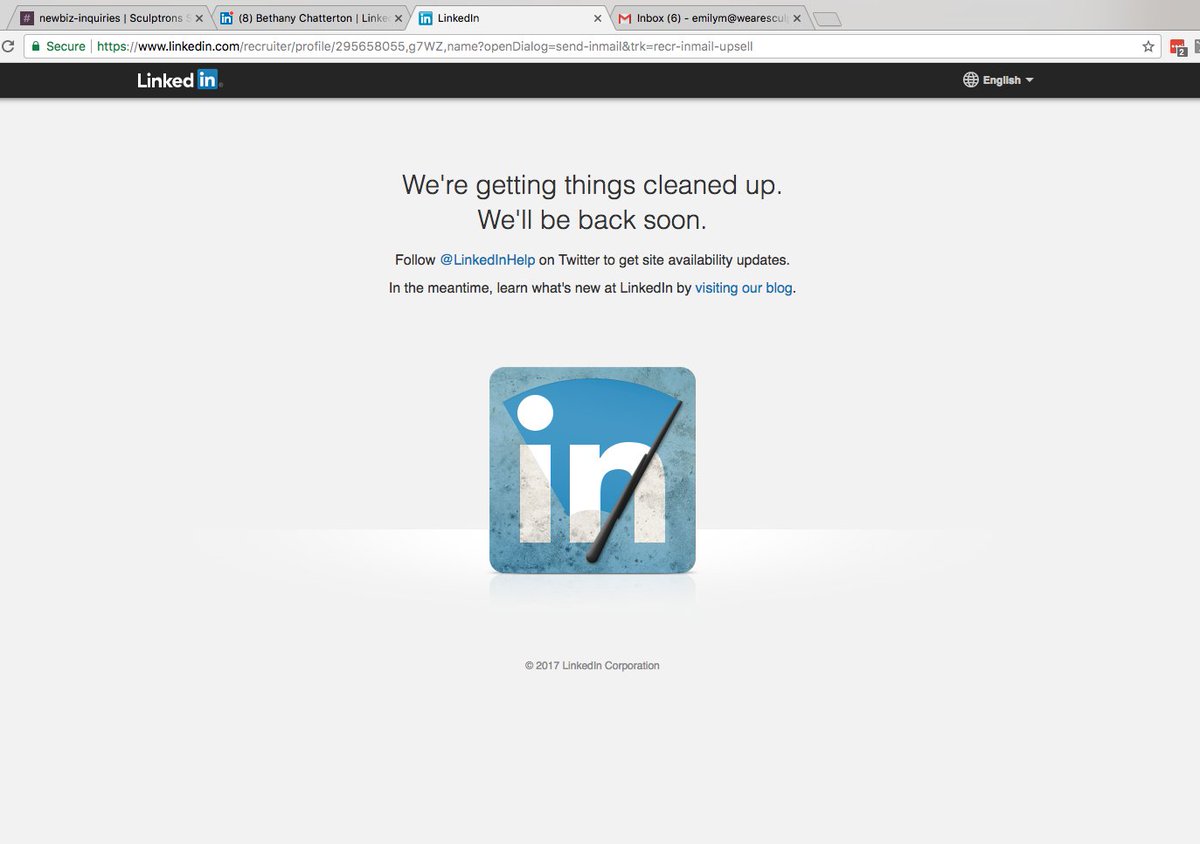Reload the page with the refresh icon
The width and height of the screenshot is (1200, 844).
pos(7,46)
